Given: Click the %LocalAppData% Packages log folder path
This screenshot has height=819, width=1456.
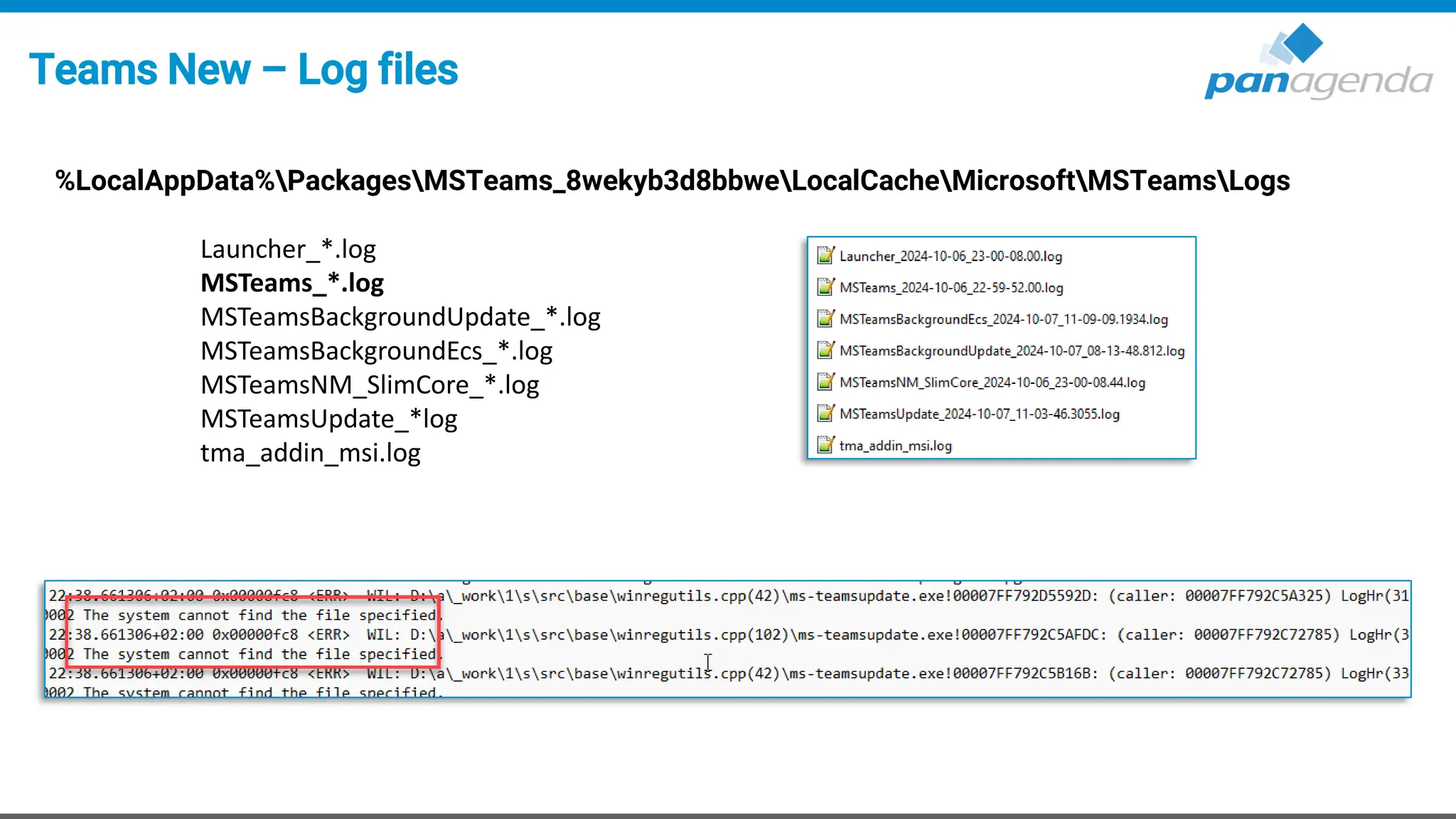Looking at the screenshot, I should pyautogui.click(x=673, y=181).
